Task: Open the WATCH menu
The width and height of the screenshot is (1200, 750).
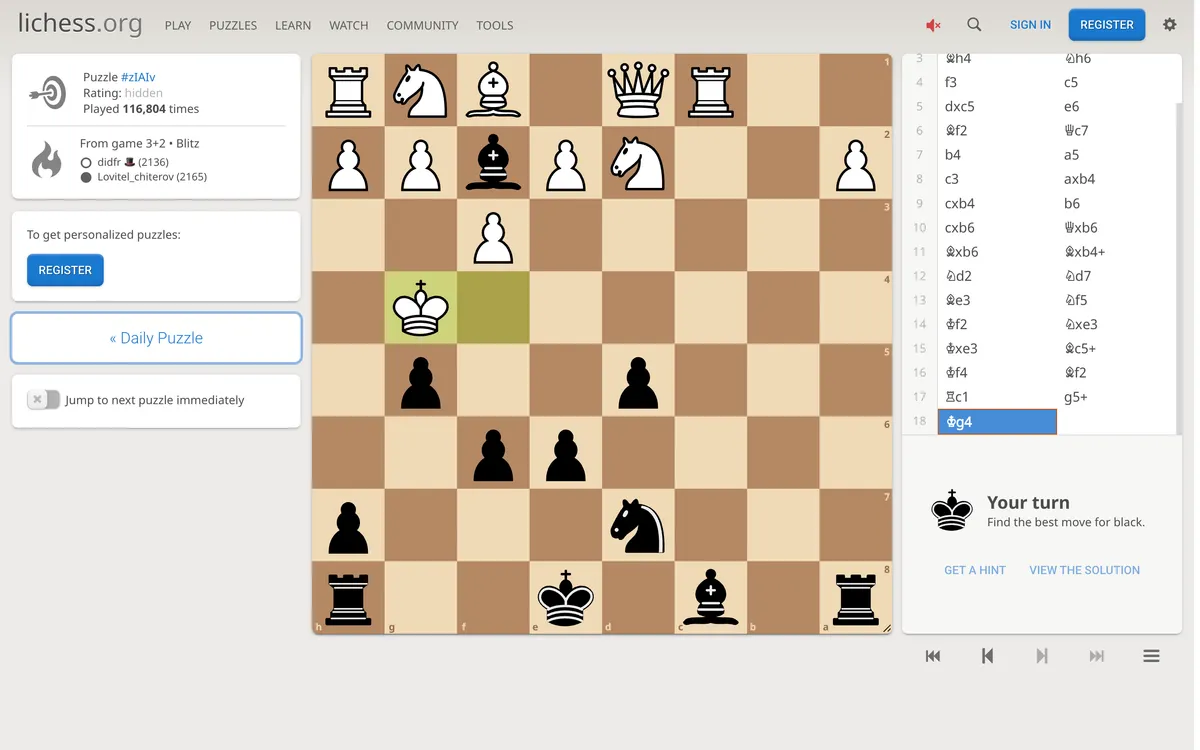Action: [x=349, y=25]
